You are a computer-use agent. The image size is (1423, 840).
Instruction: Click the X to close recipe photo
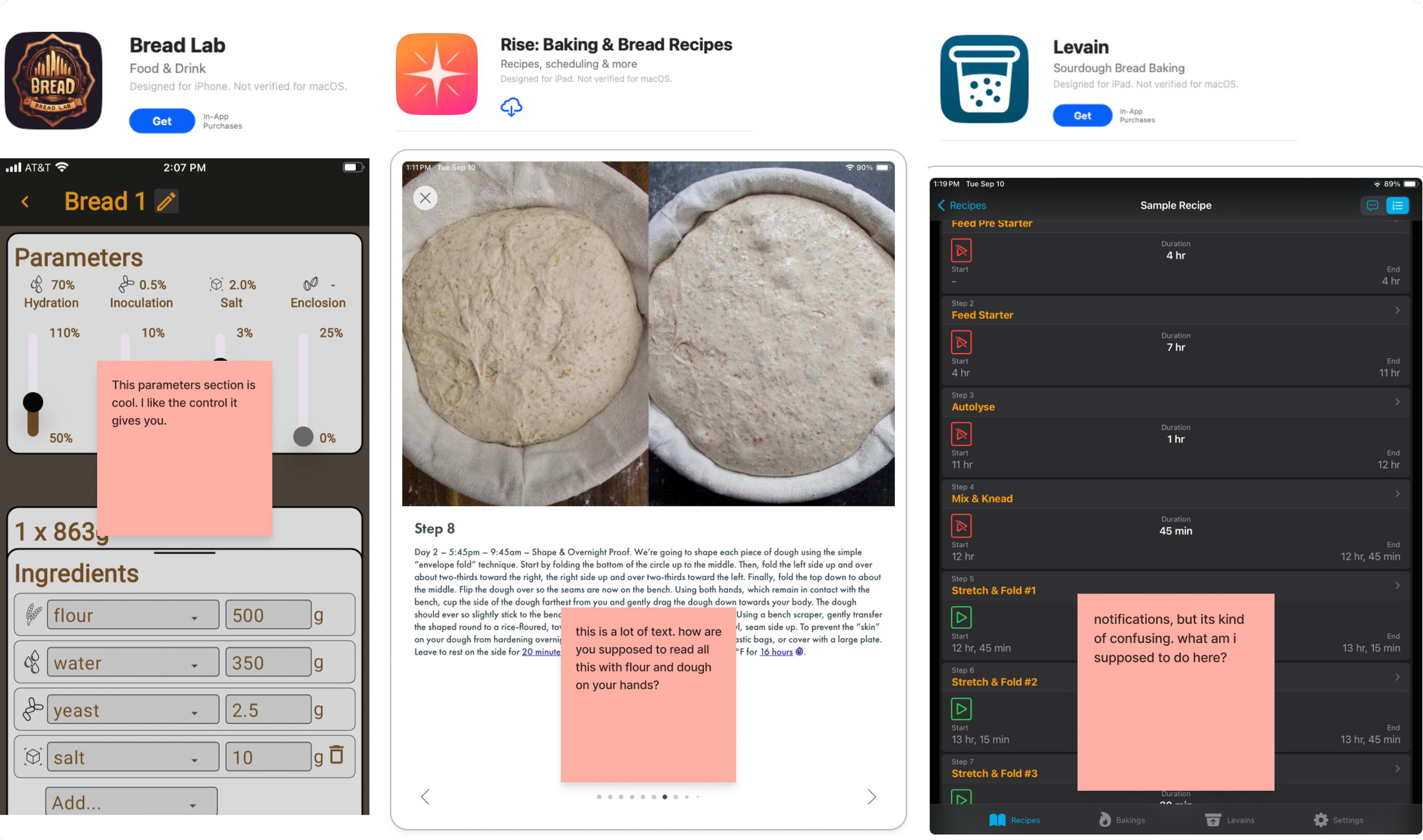coord(425,198)
